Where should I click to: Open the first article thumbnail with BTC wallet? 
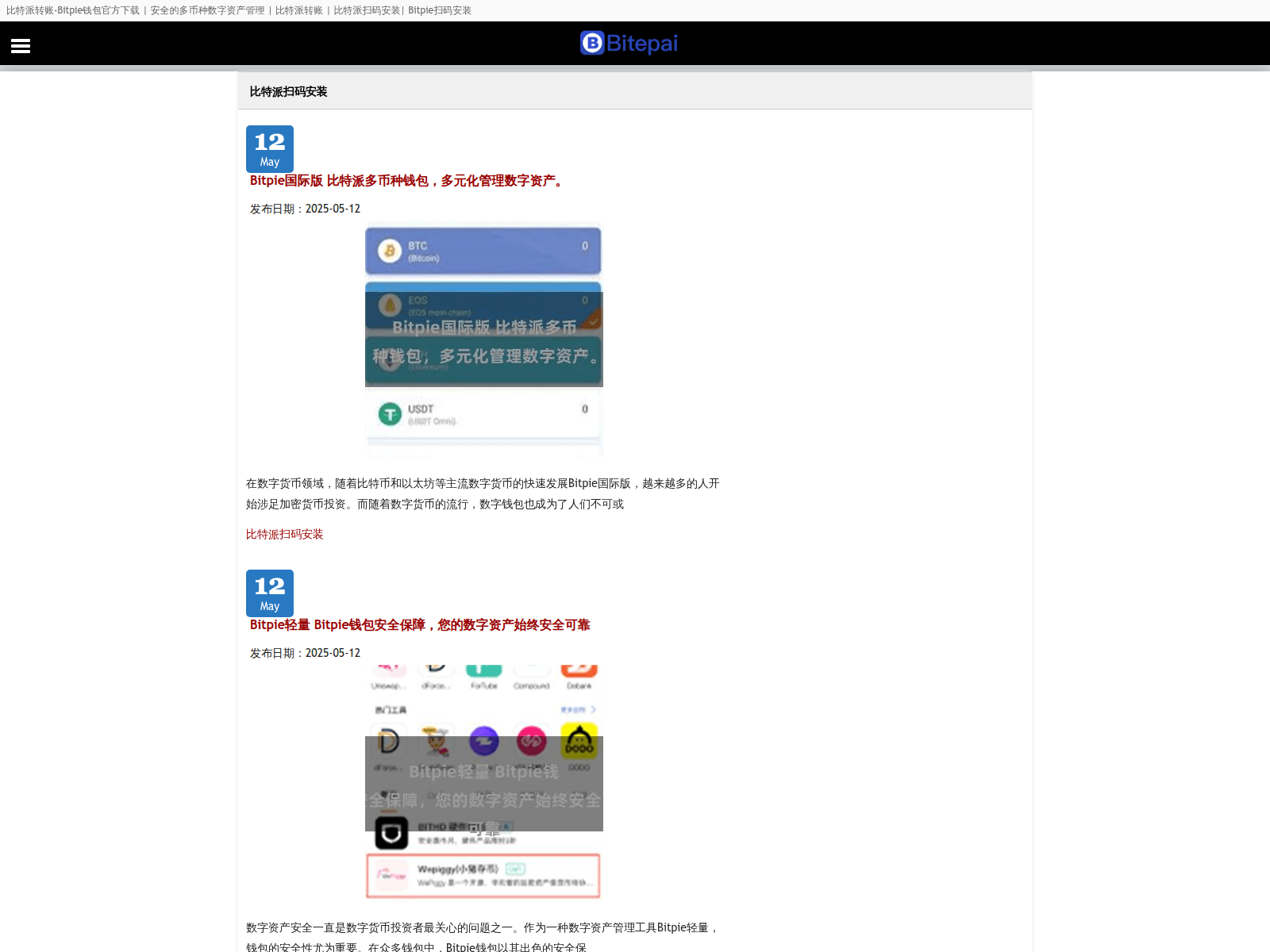484,340
